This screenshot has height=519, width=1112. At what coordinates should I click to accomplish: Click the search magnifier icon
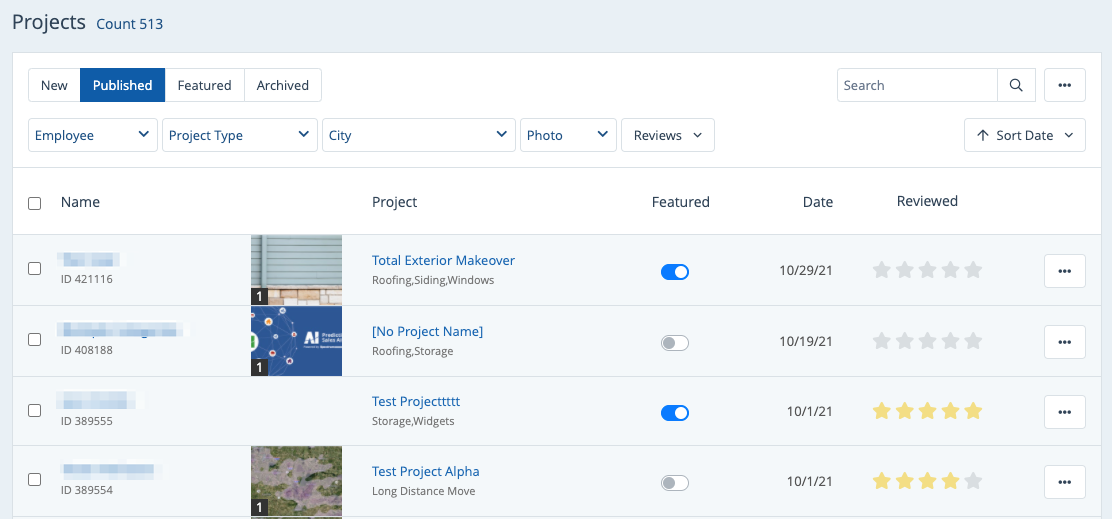[1016, 85]
